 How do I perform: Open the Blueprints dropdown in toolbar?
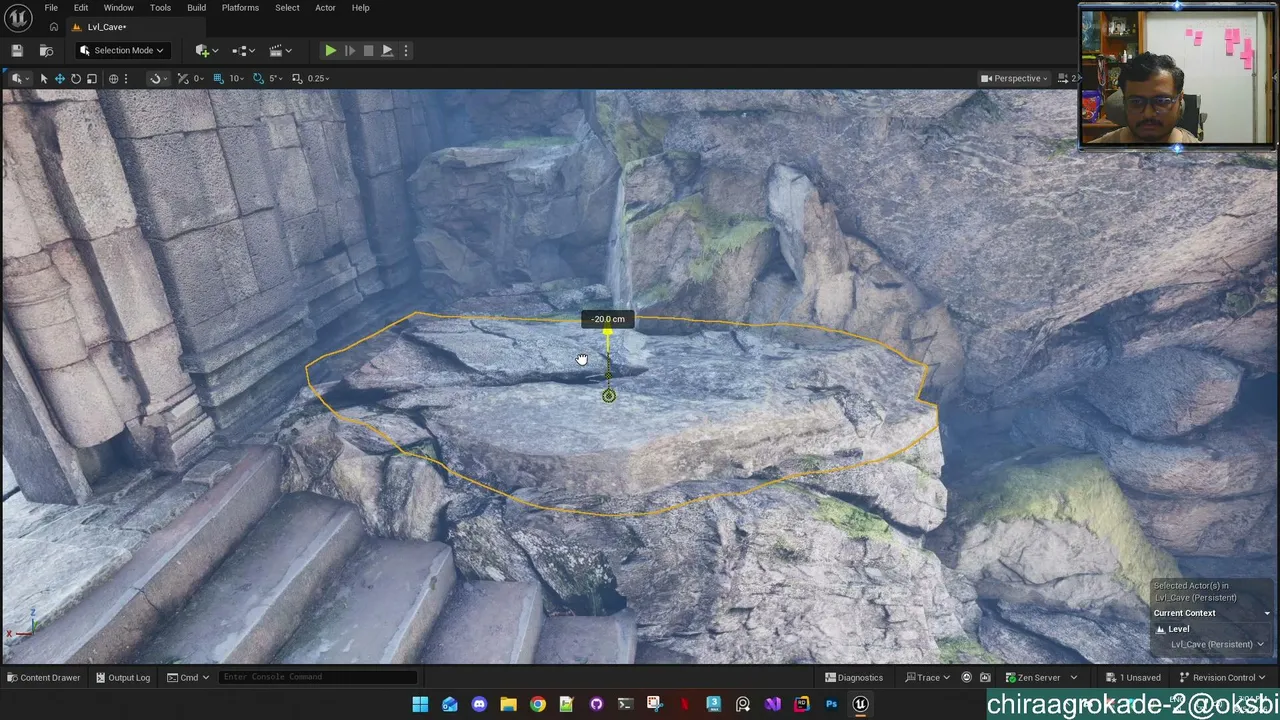coord(243,50)
